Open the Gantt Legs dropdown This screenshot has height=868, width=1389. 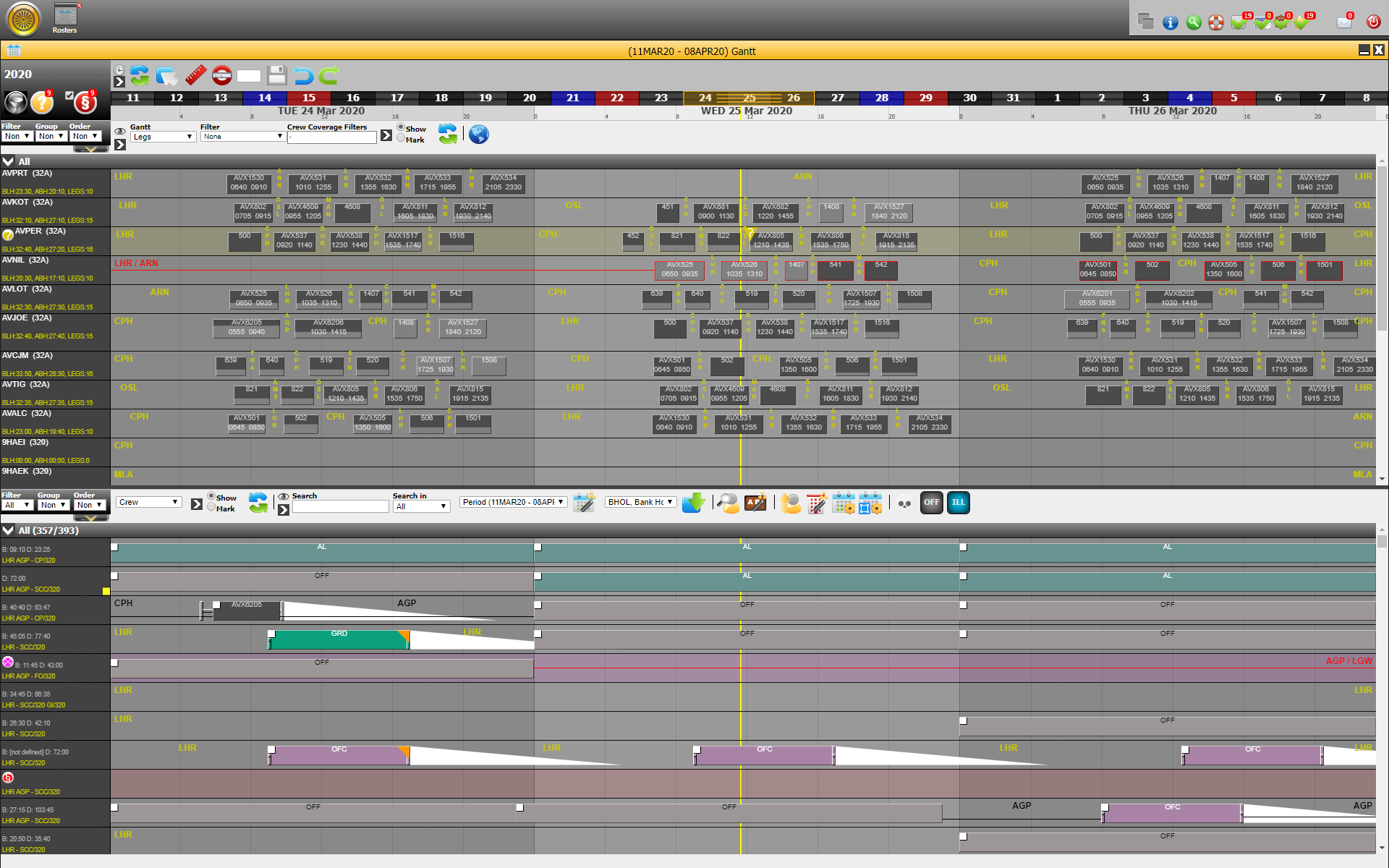coord(163,137)
